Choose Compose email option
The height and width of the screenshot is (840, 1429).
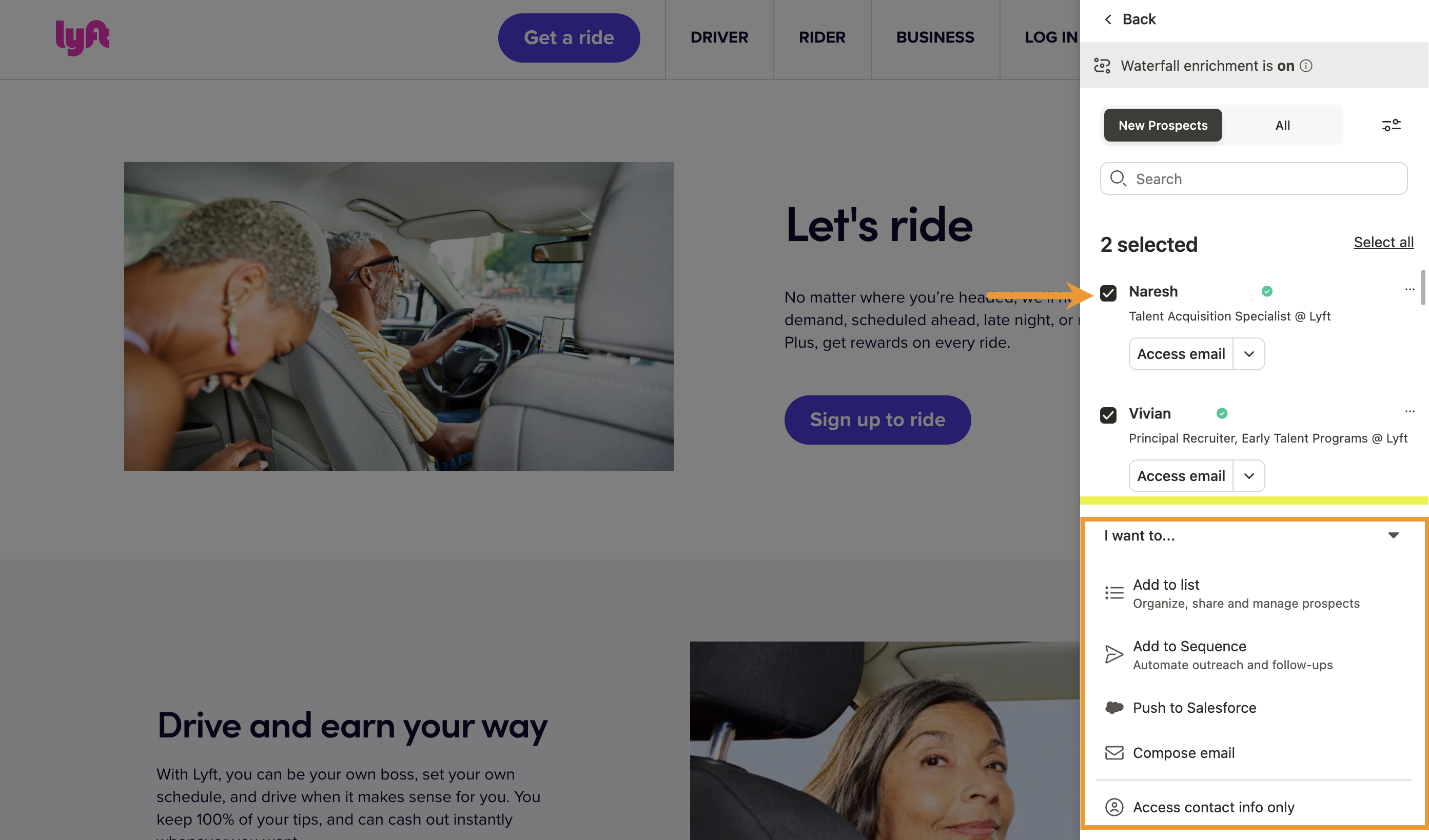(1255, 753)
